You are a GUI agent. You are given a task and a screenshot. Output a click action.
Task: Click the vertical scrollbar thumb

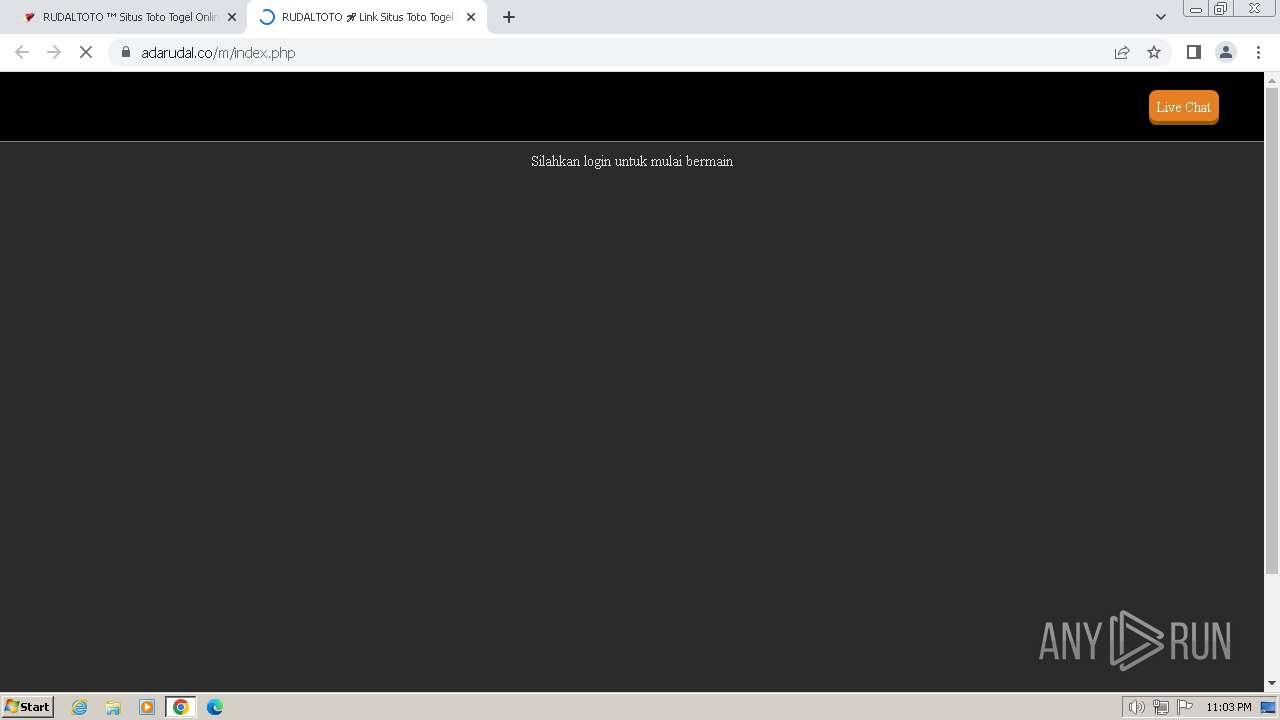tap(1272, 331)
